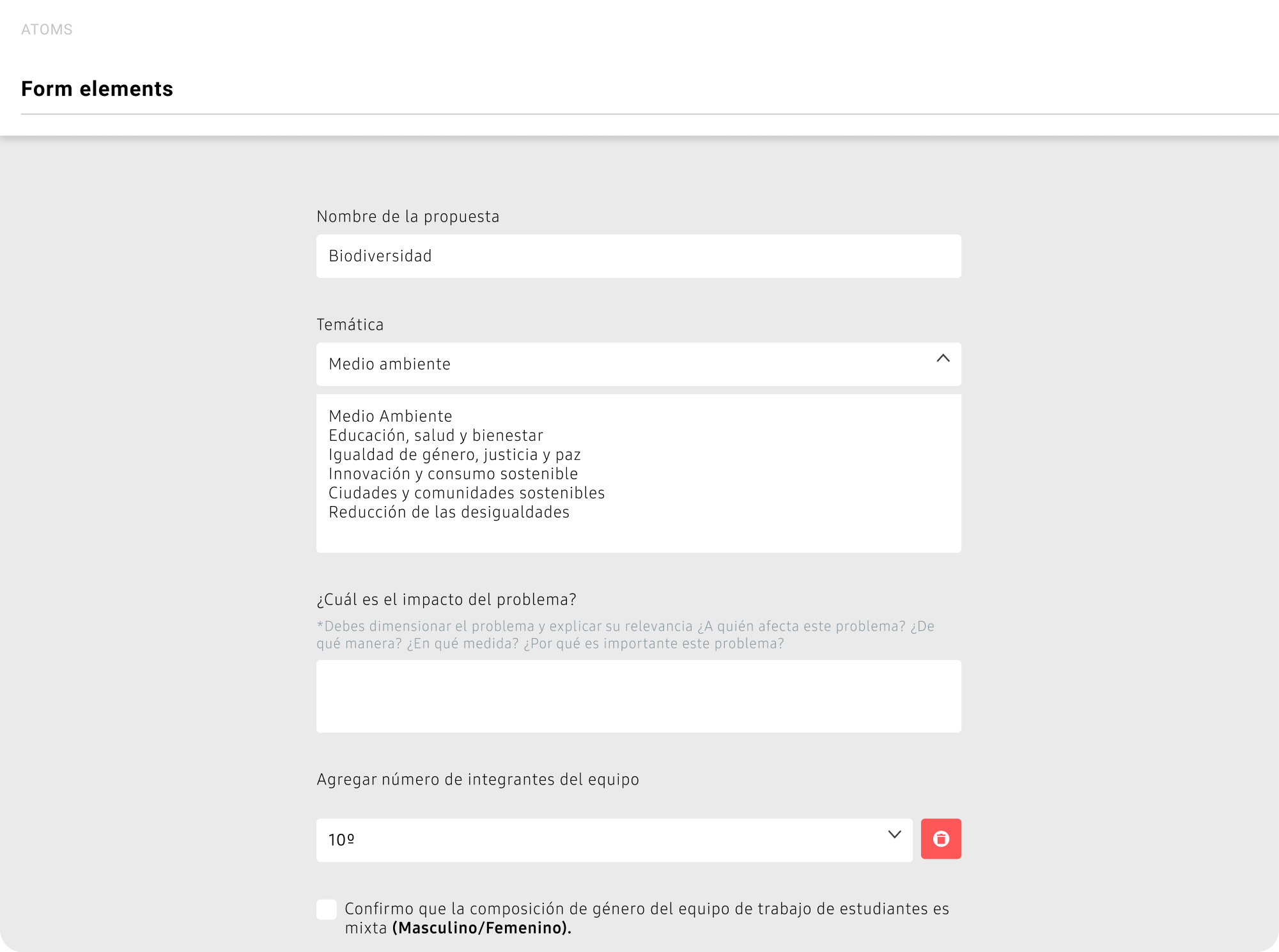The image size is (1279, 952).
Task: Choose 'Educación, salud y bienestar' option
Action: coord(436,436)
